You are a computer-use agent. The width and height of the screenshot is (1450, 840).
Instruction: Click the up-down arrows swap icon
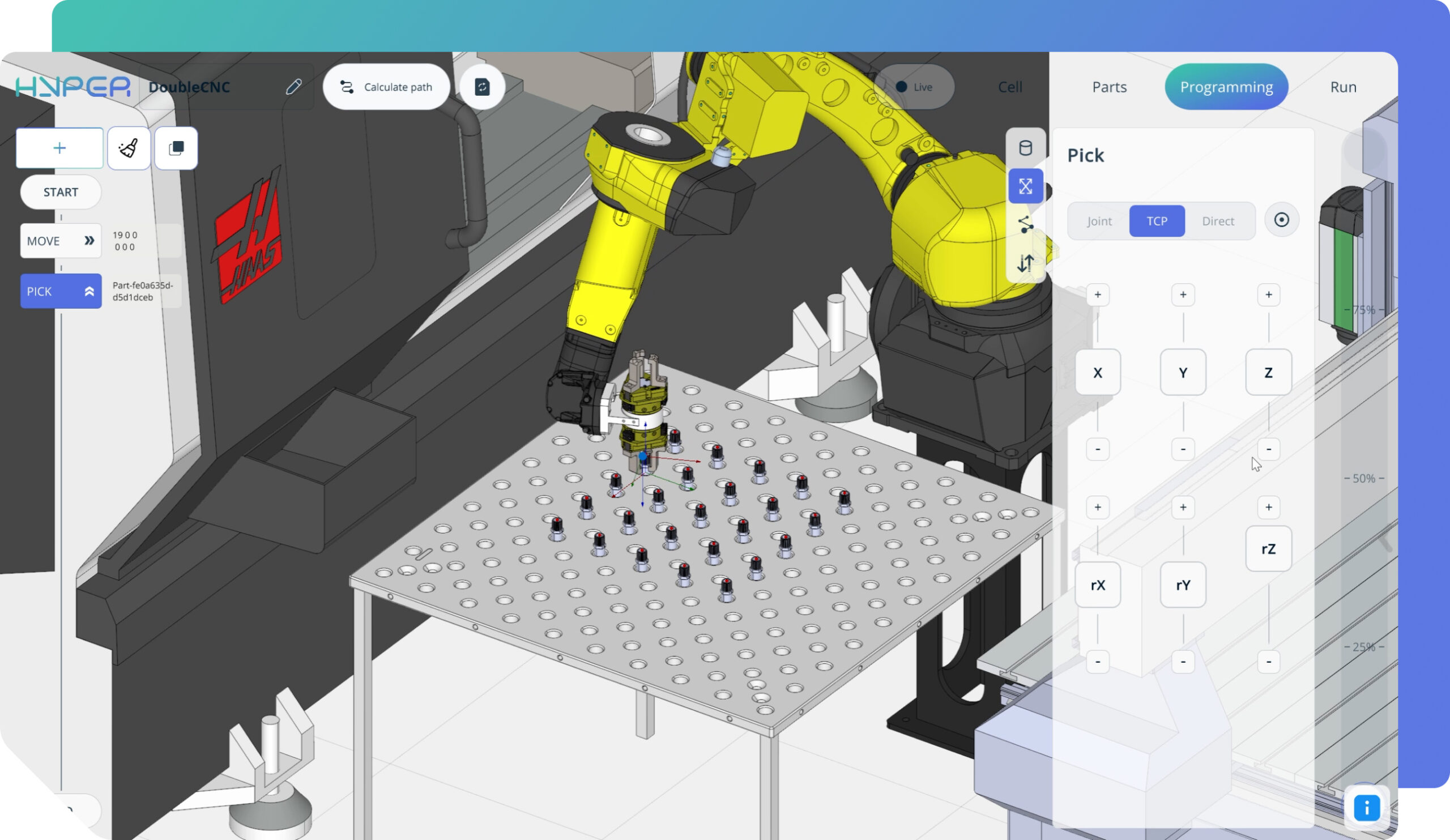click(x=1025, y=263)
